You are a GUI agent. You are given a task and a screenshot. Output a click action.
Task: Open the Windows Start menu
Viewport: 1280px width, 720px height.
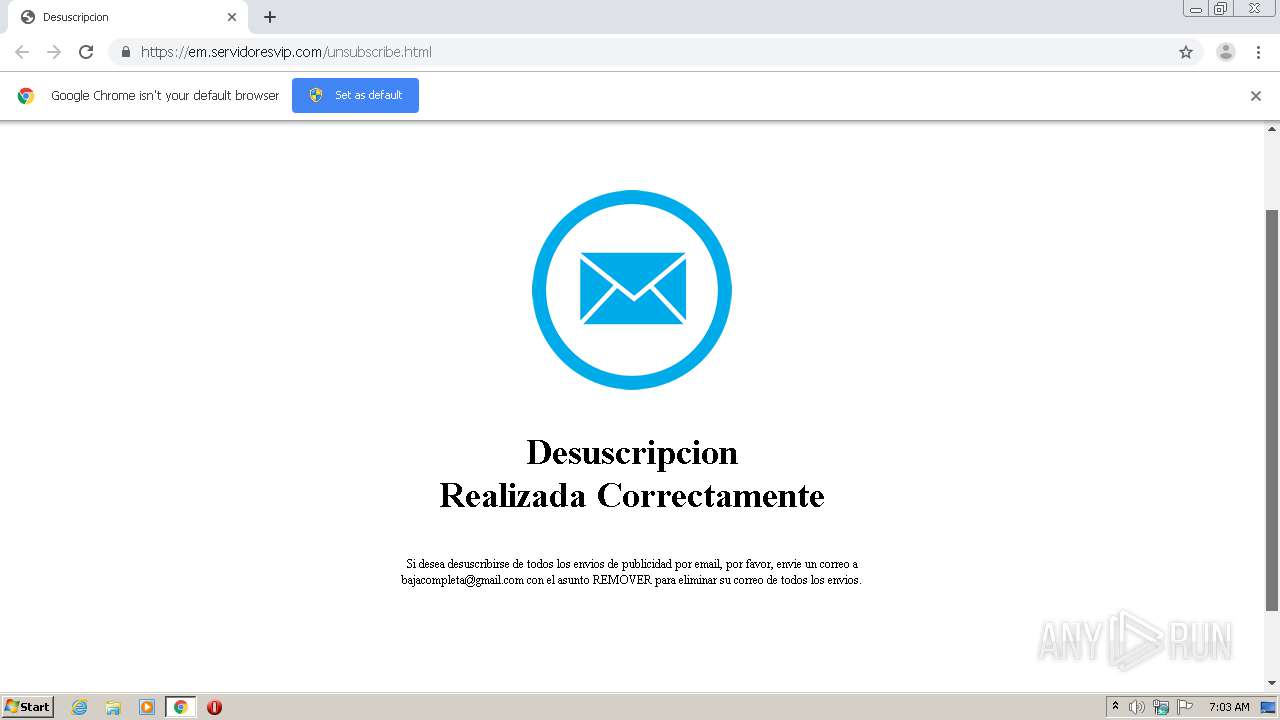pos(28,707)
